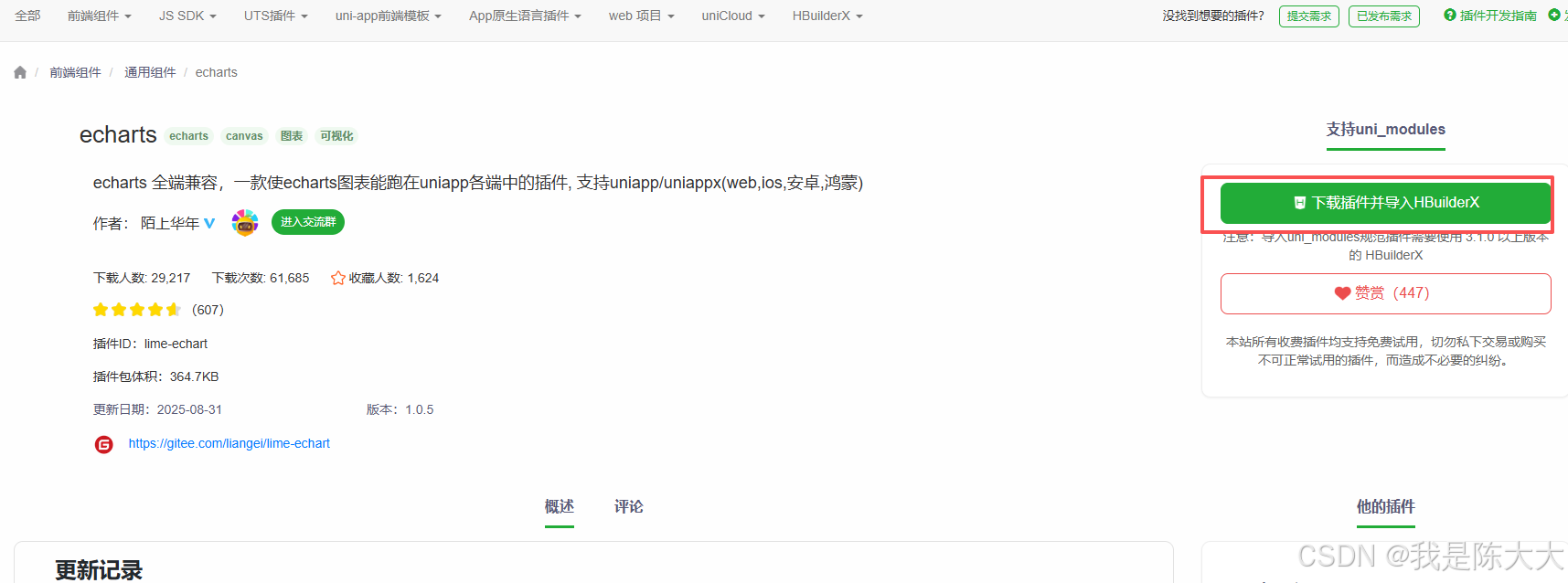Click 更新日期 2025-08-31 text
The width and height of the screenshot is (1568, 583).
click(157, 409)
